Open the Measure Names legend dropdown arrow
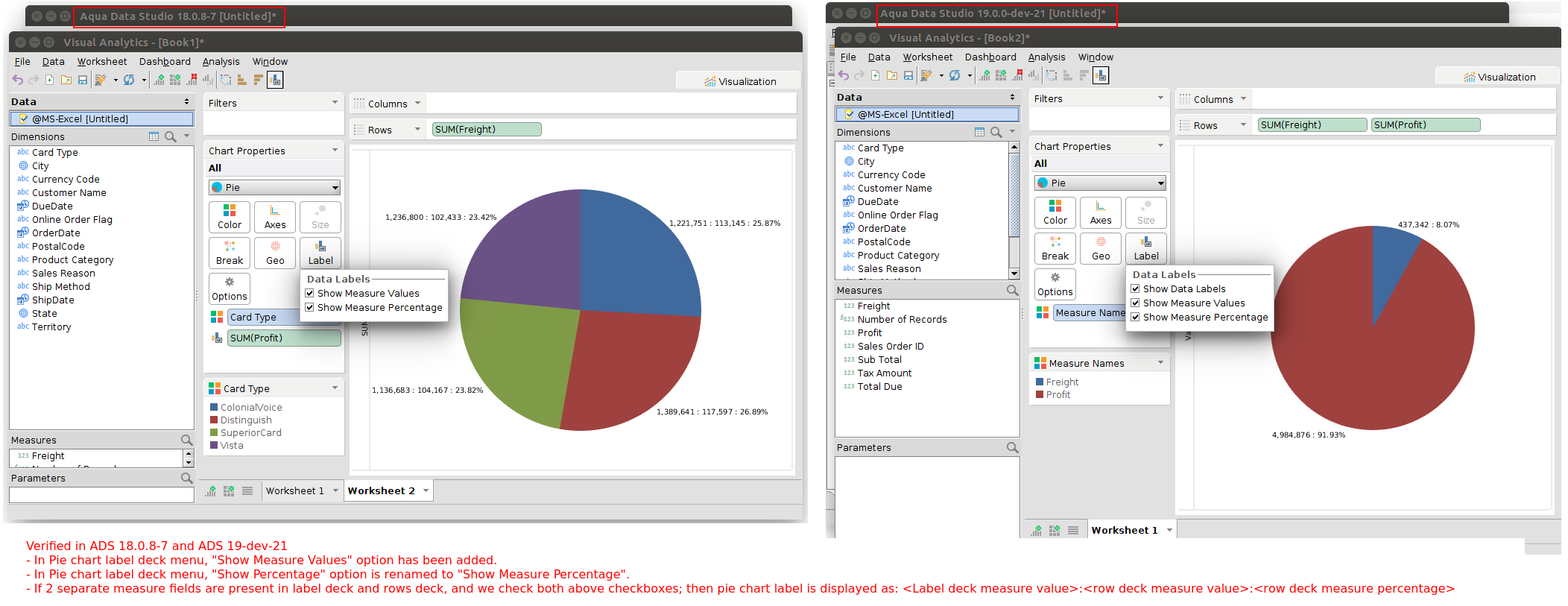Screen dimensions: 1568x606 tap(1160, 363)
